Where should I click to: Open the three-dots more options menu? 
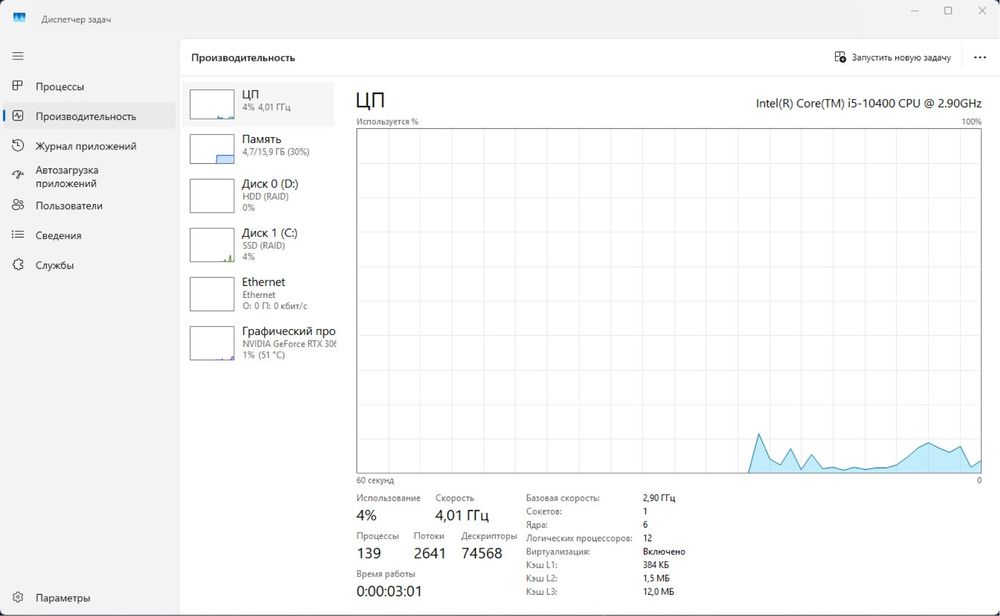pyautogui.click(x=980, y=57)
